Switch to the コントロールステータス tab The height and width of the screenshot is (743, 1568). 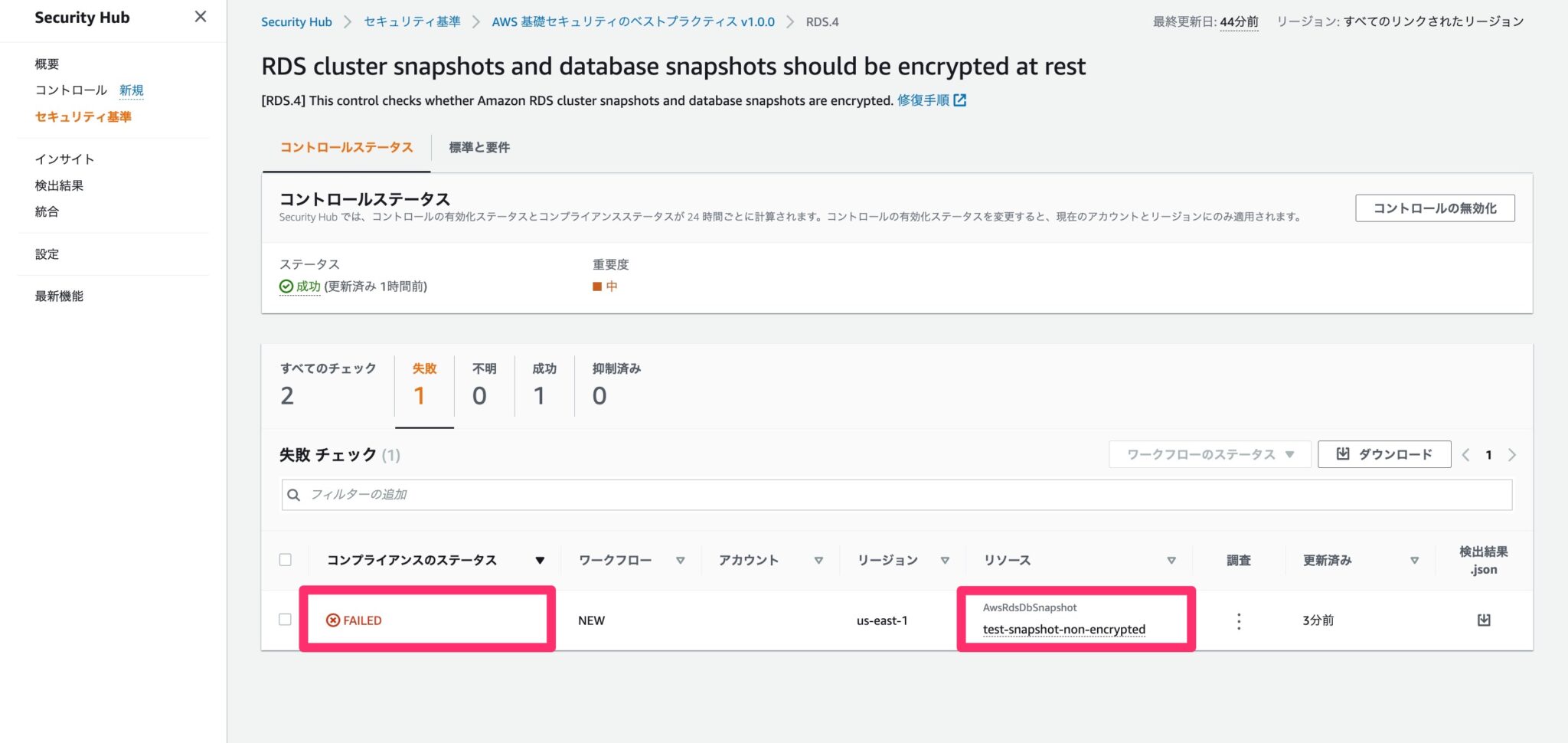[346, 147]
